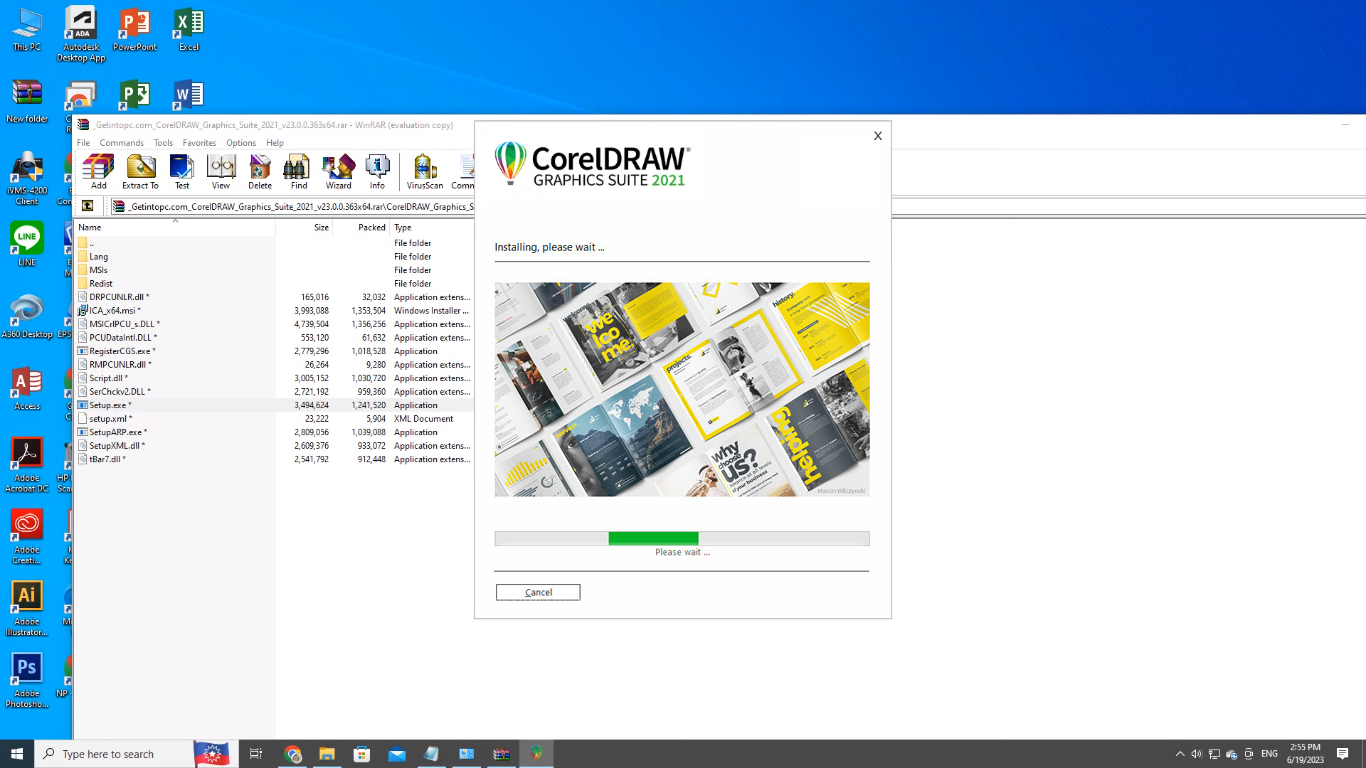This screenshot has height=768, width=1366.
Task: Close the CorelDRAW installer dialog
Action: [x=878, y=136]
